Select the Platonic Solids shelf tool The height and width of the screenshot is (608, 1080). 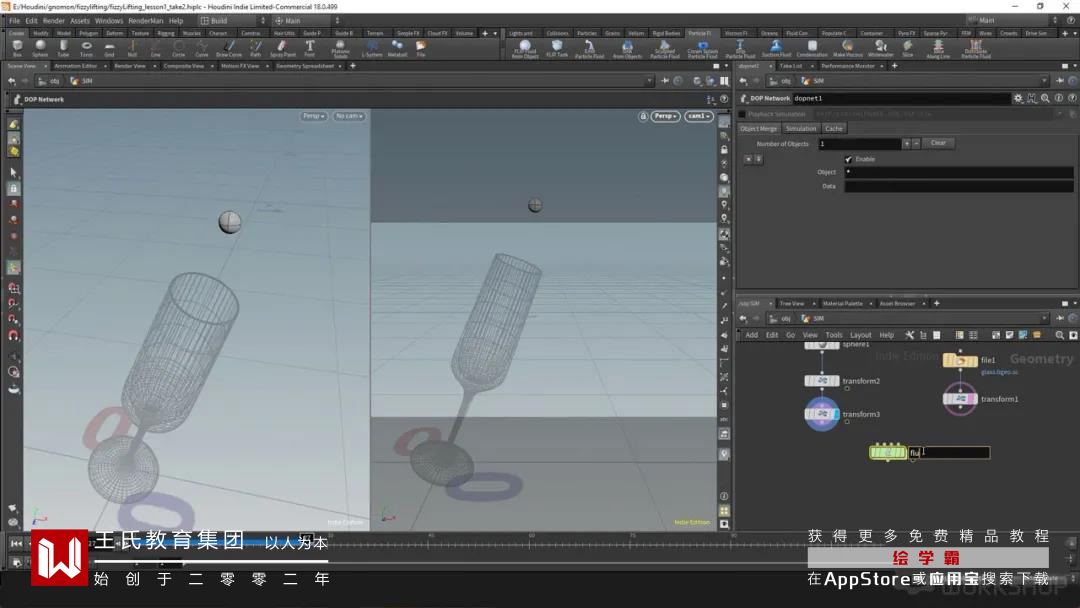point(340,48)
